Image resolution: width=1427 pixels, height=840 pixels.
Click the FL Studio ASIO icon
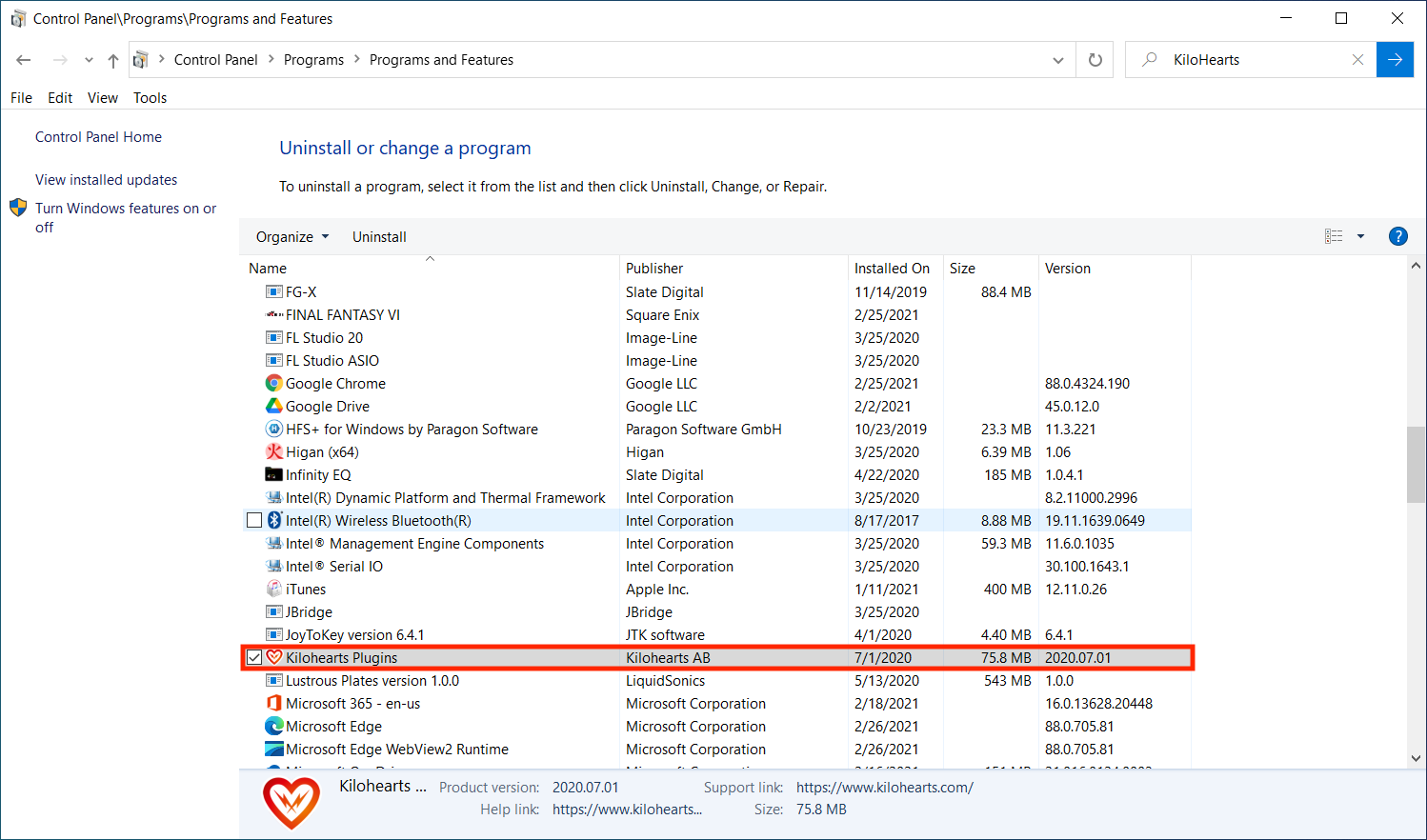tap(274, 361)
